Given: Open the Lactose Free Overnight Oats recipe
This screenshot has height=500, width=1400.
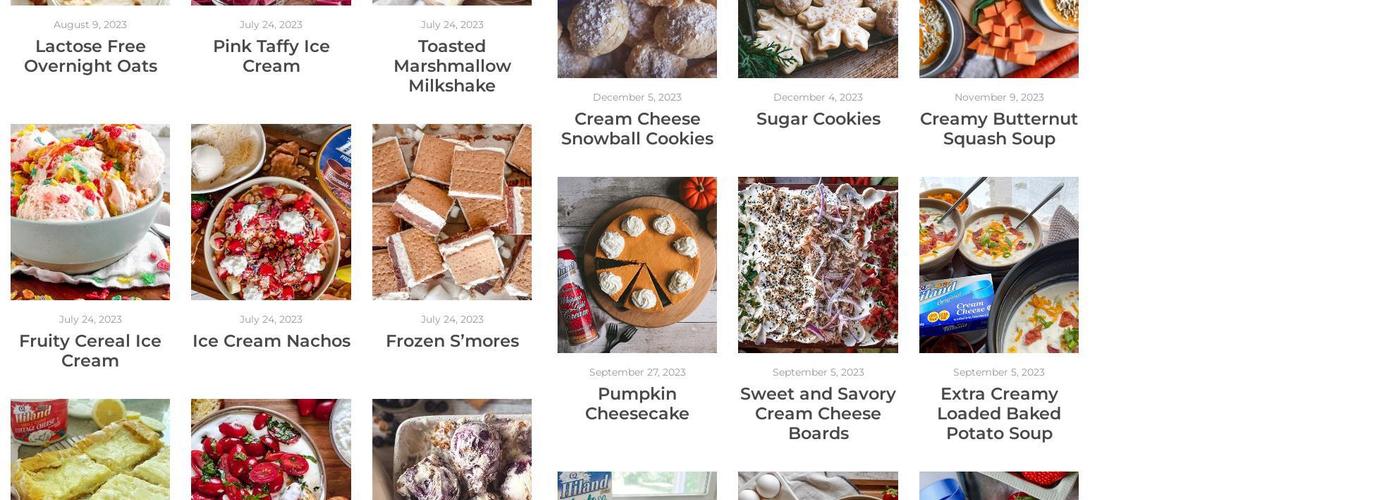Looking at the screenshot, I should [90, 56].
